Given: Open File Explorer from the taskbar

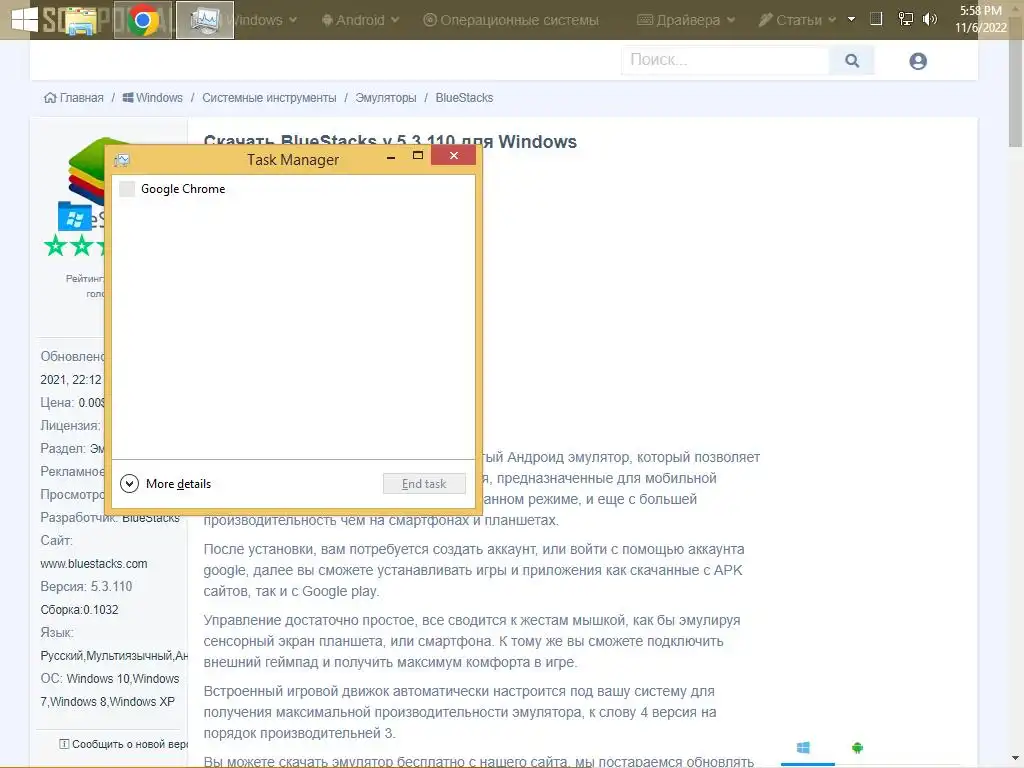Looking at the screenshot, I should 81,20.
